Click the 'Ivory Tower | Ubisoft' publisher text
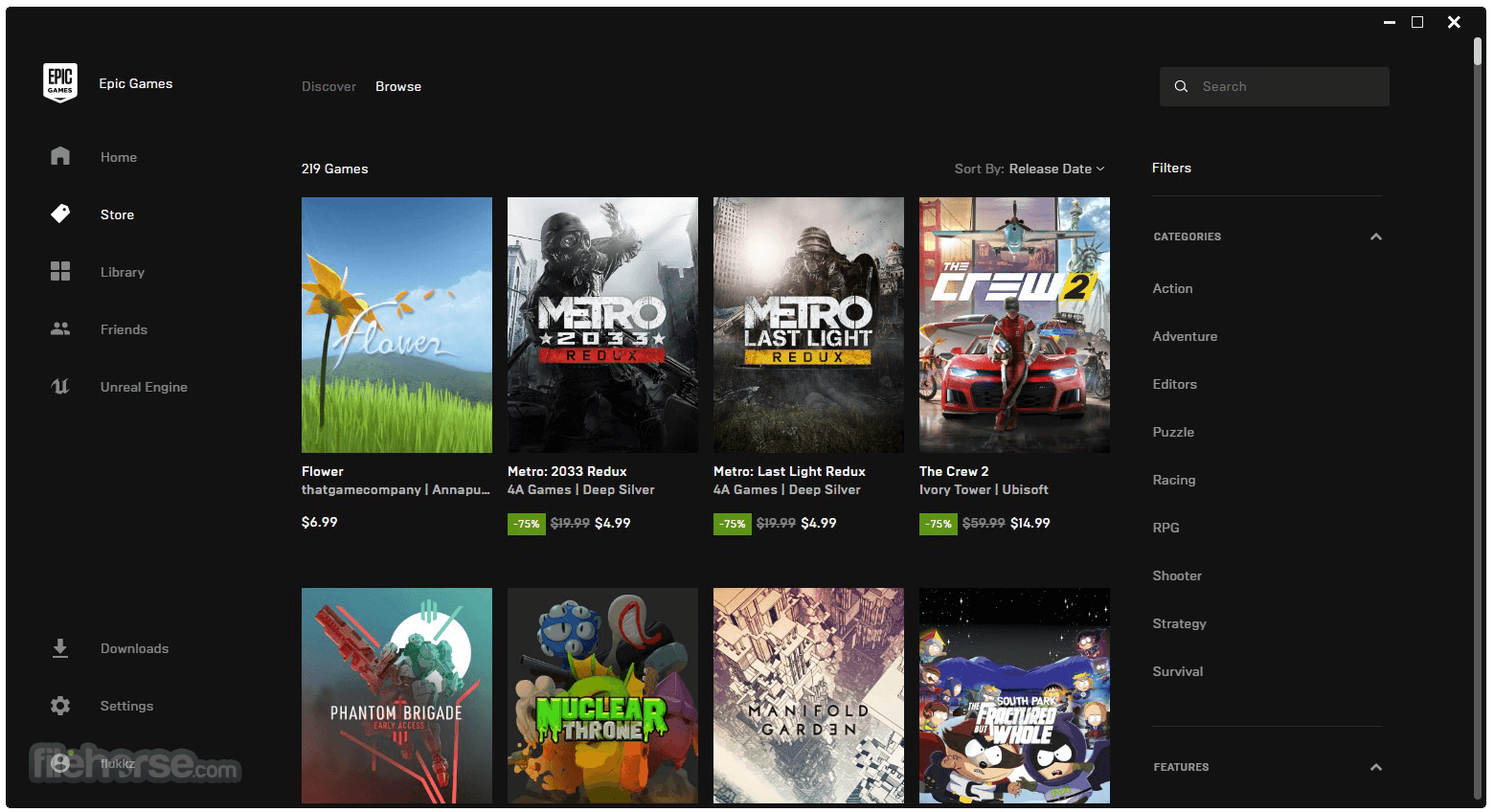1494x812 pixels. point(984,489)
